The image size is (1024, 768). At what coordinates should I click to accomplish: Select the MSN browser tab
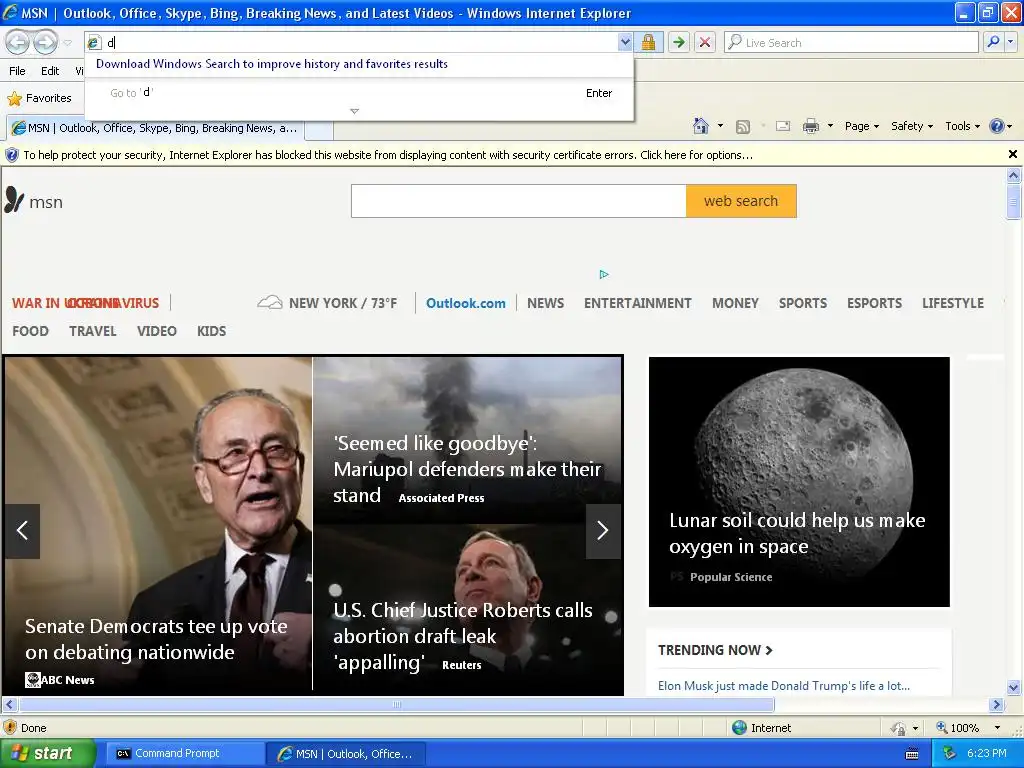tap(155, 128)
